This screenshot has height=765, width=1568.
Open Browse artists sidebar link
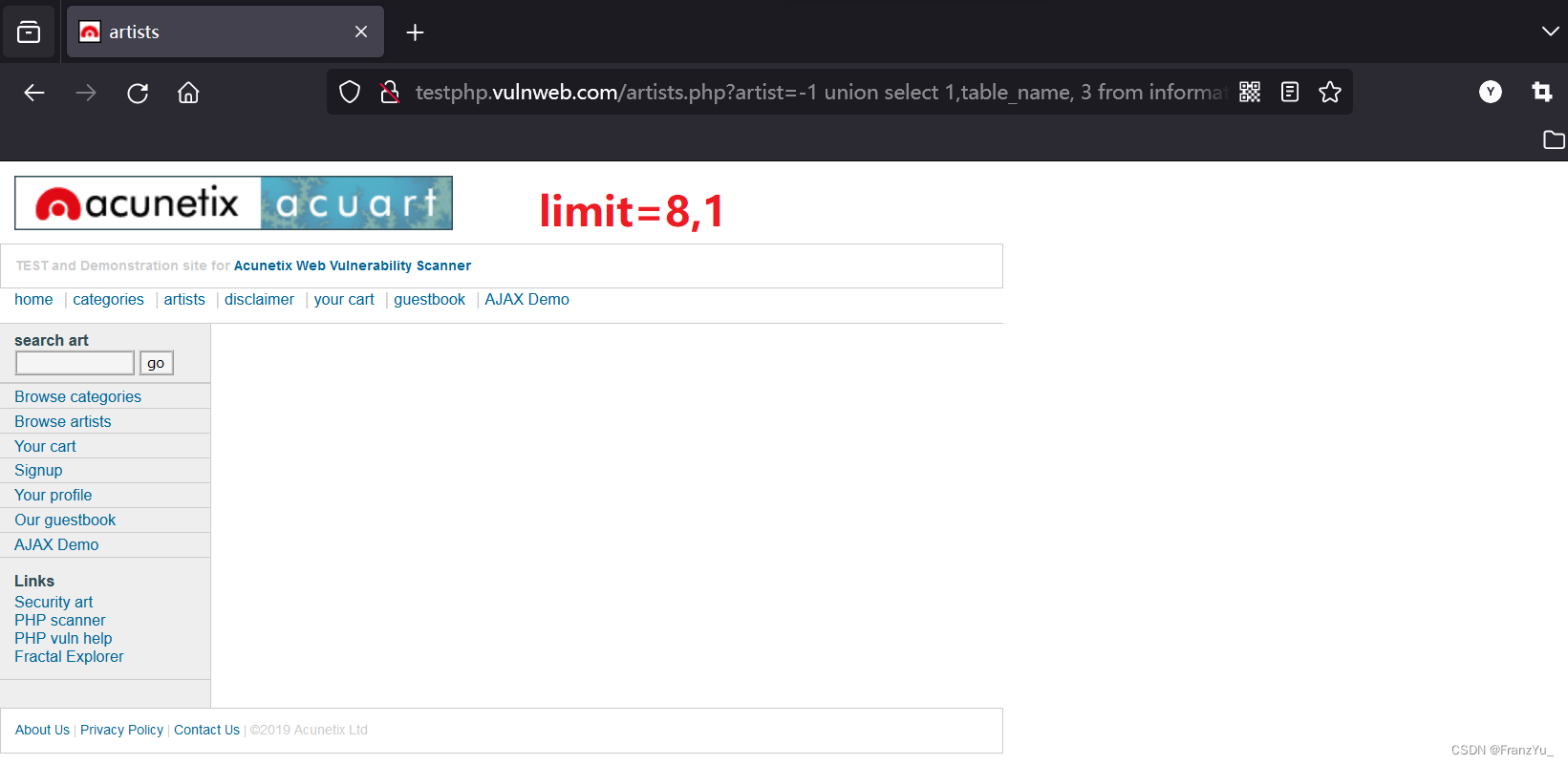(62, 421)
